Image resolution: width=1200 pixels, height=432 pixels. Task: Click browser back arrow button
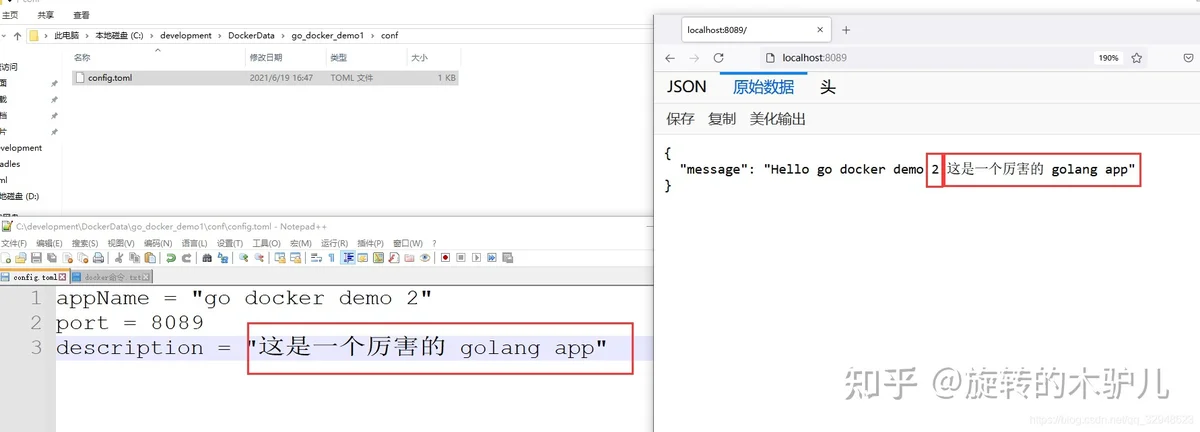[x=670, y=58]
